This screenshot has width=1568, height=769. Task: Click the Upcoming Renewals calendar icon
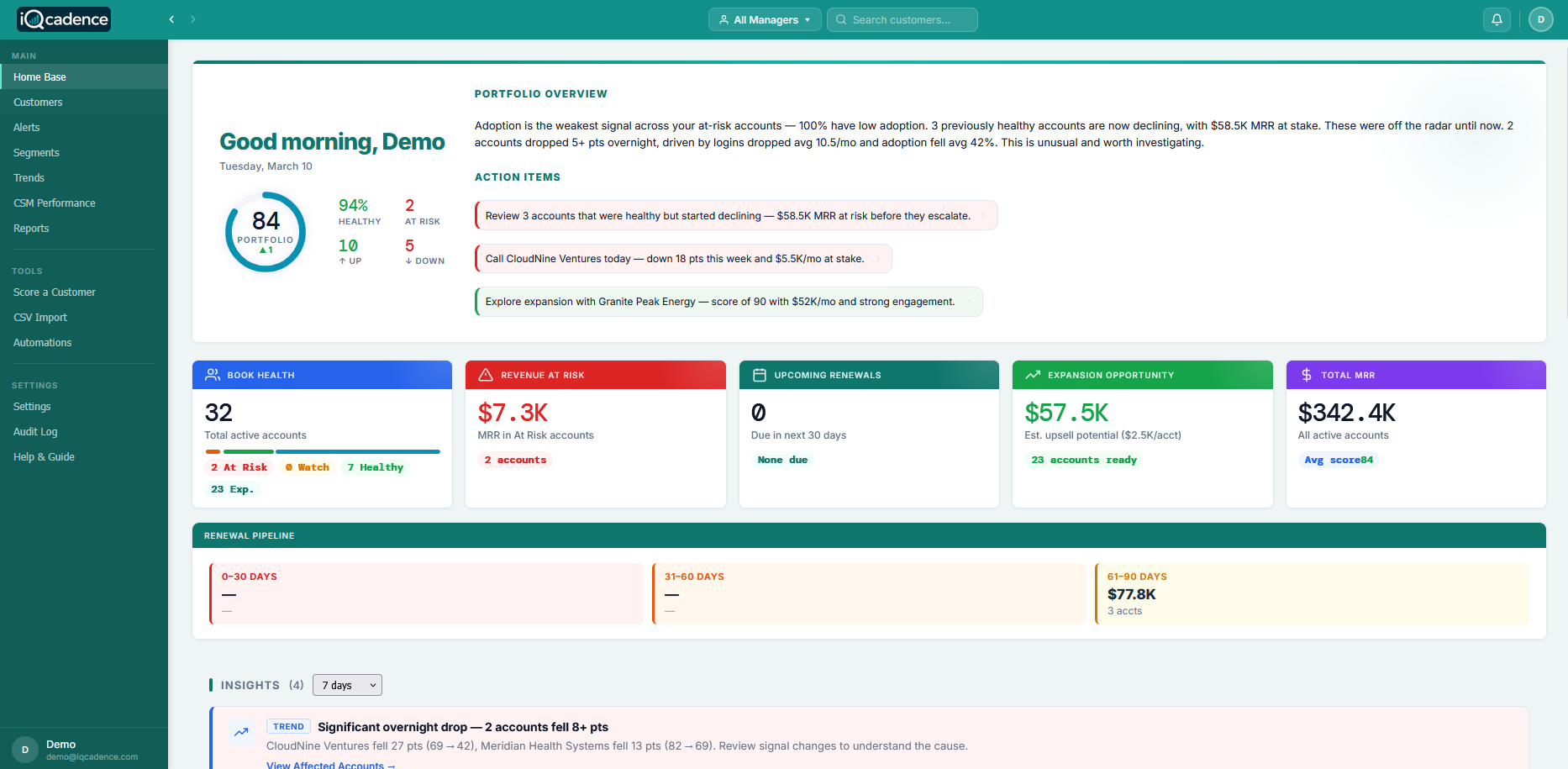coord(760,374)
